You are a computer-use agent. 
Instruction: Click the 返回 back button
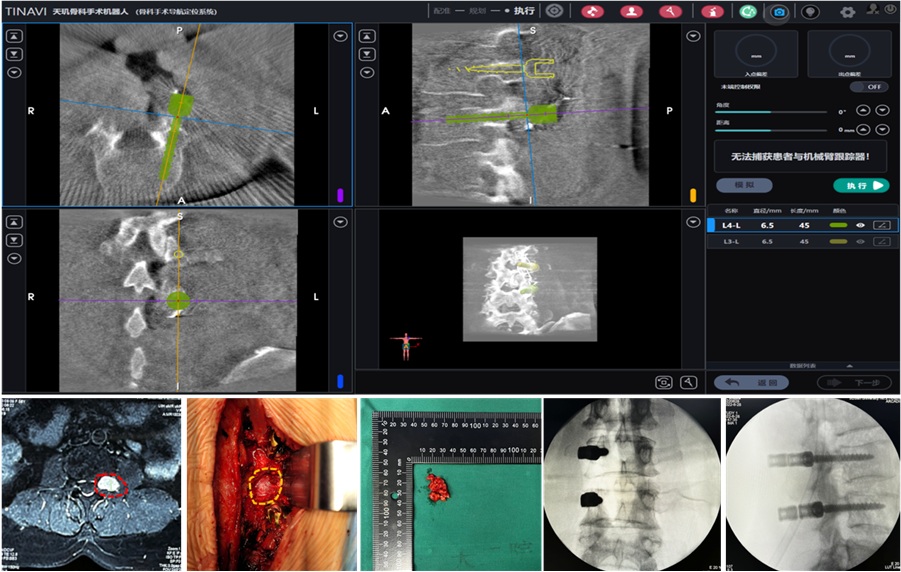pos(751,382)
